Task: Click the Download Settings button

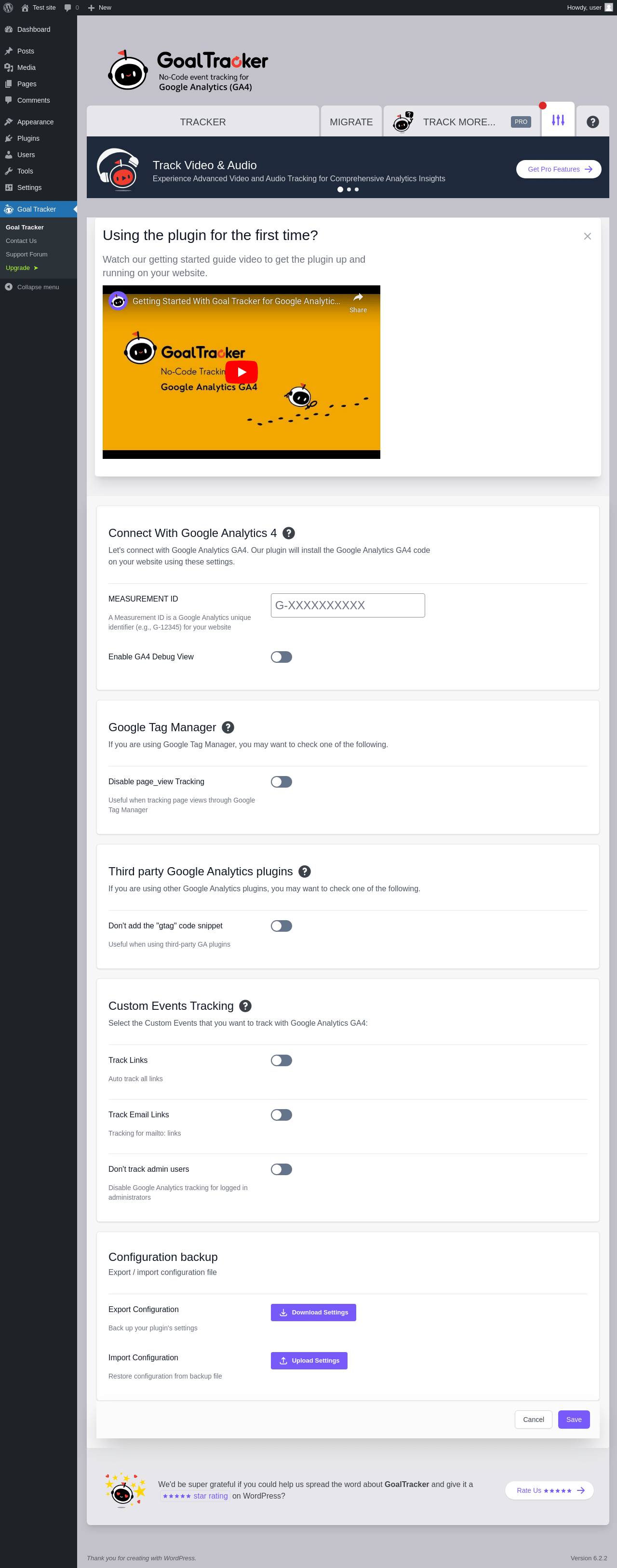Action: 313,1313
